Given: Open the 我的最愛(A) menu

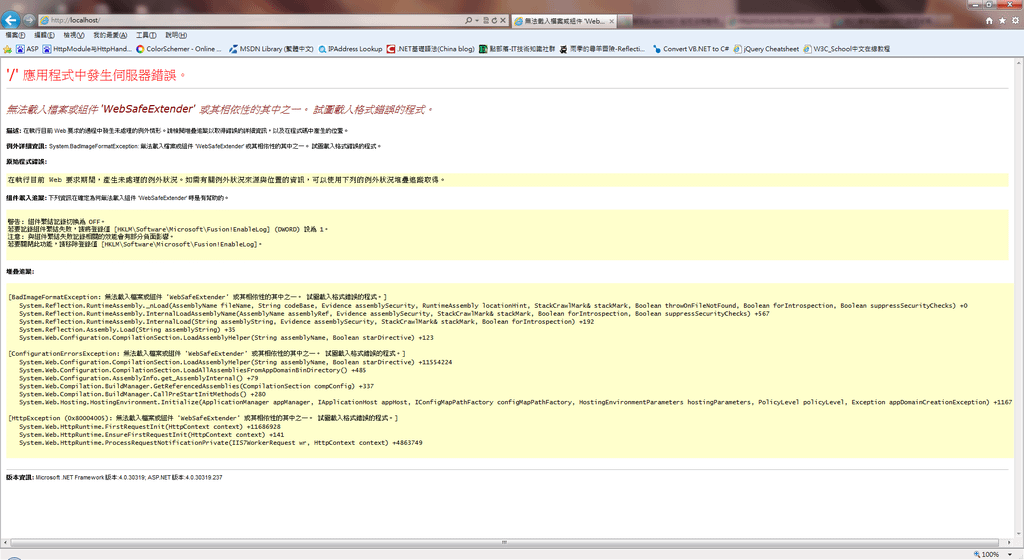Looking at the screenshot, I should click(110, 35).
